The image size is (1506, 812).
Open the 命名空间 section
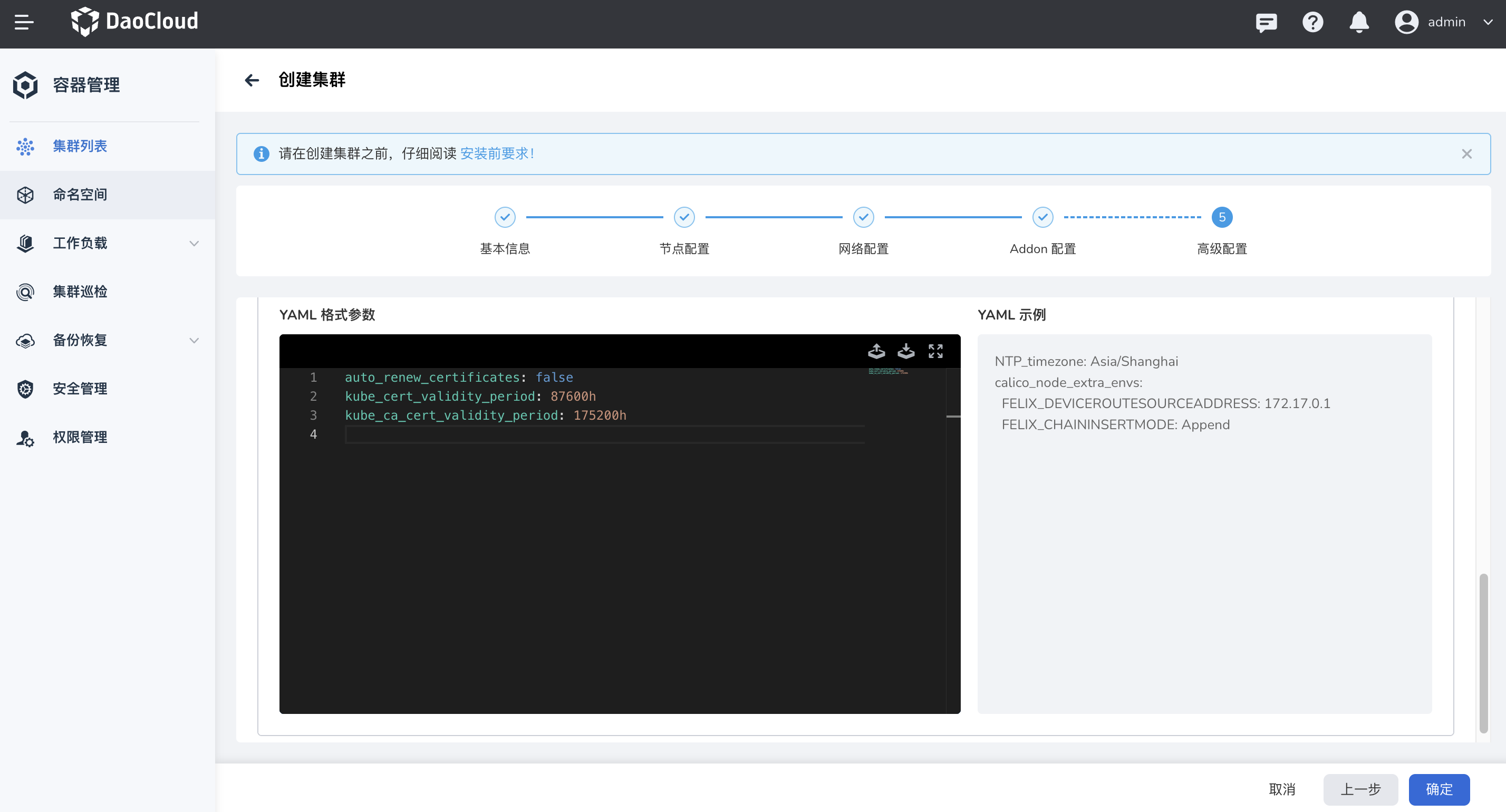point(80,194)
